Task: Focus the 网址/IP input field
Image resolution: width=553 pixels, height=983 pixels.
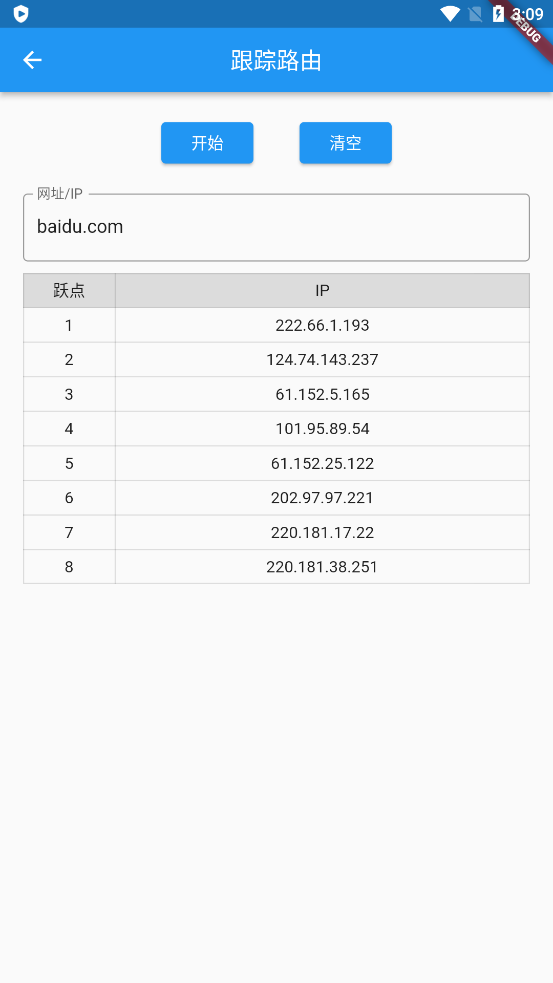Action: click(276, 227)
